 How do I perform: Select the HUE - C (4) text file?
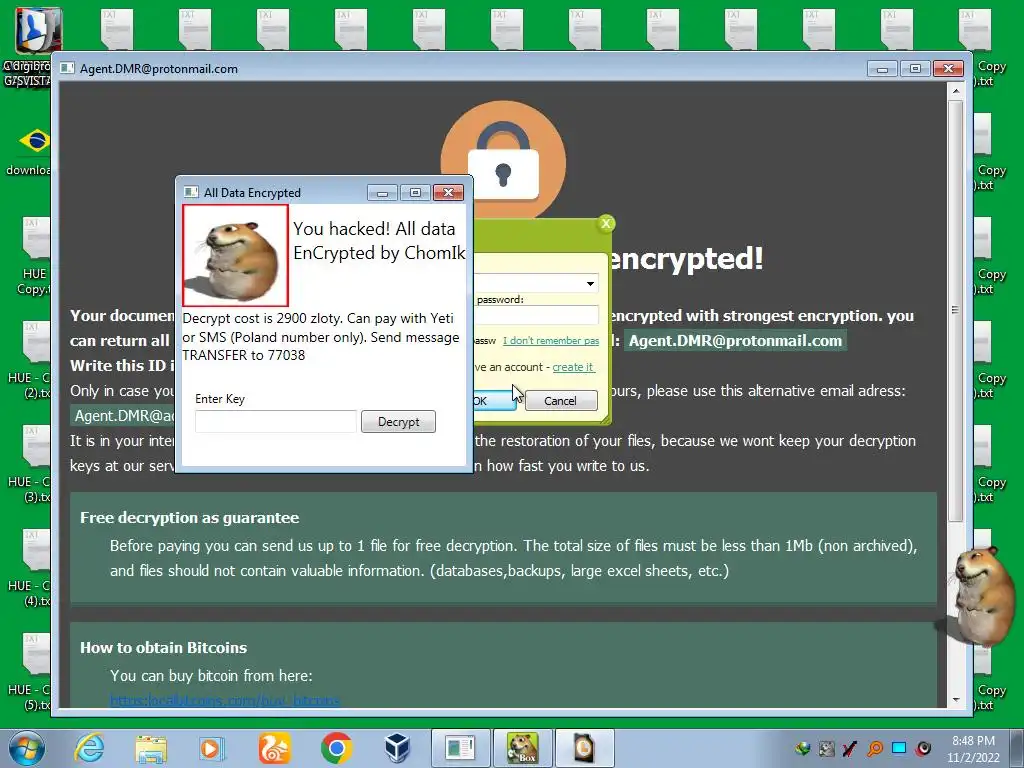point(29,568)
